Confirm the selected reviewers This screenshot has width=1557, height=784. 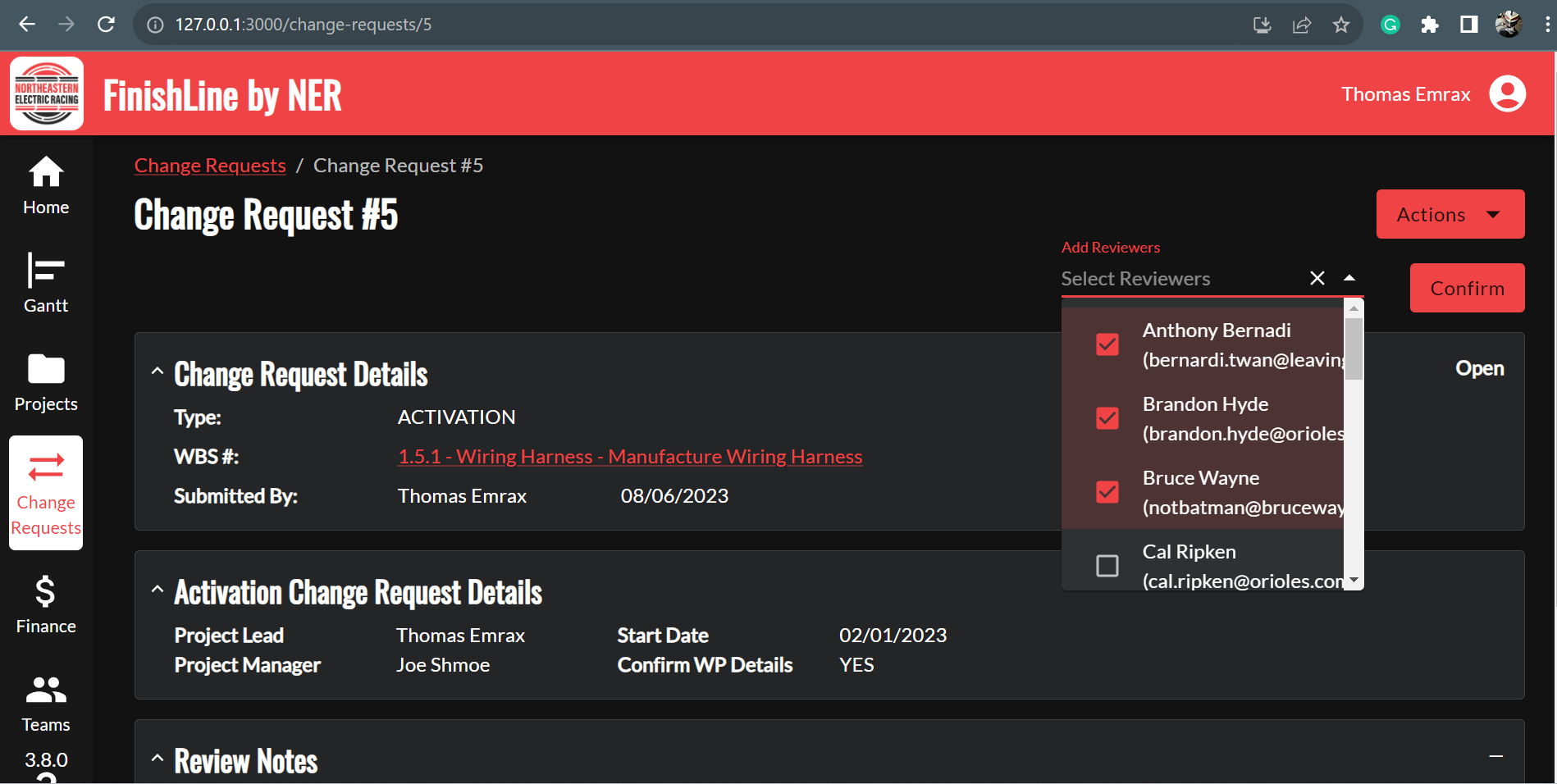click(x=1467, y=288)
